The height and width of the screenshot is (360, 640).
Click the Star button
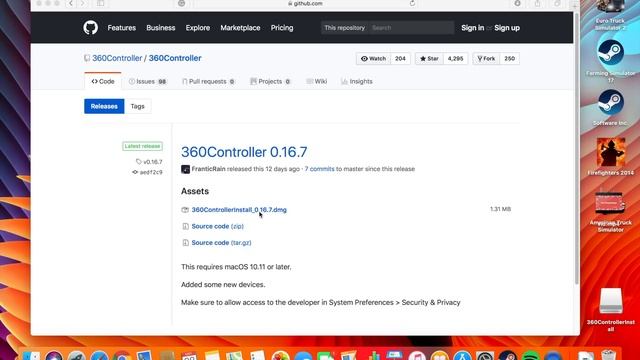click(x=429, y=58)
